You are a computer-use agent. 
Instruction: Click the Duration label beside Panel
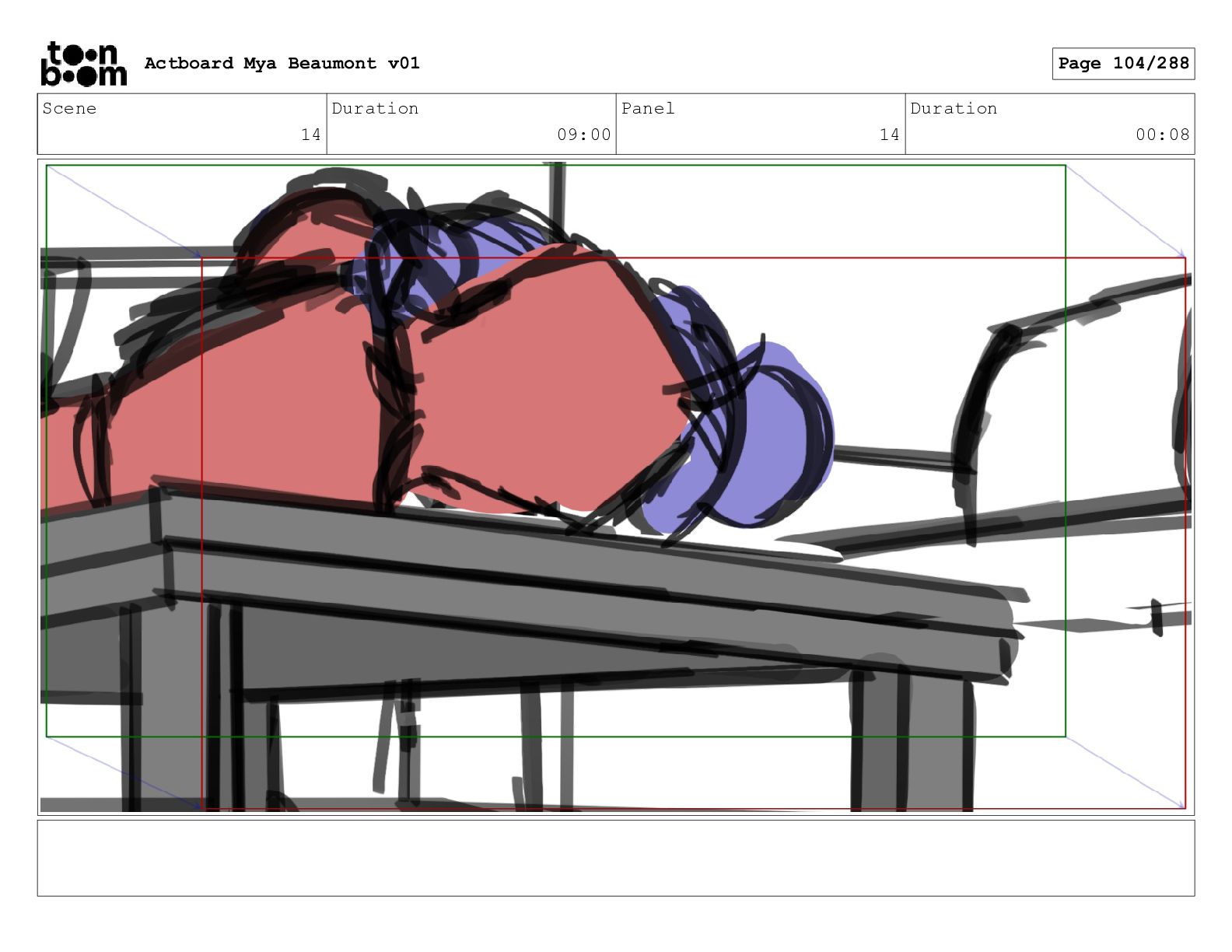click(954, 108)
